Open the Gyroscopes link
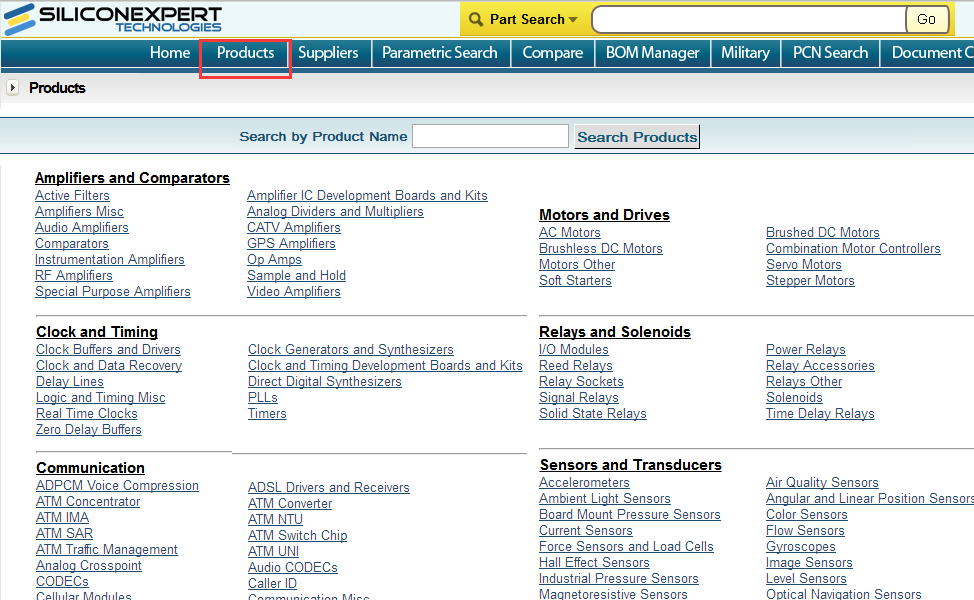 (x=801, y=547)
